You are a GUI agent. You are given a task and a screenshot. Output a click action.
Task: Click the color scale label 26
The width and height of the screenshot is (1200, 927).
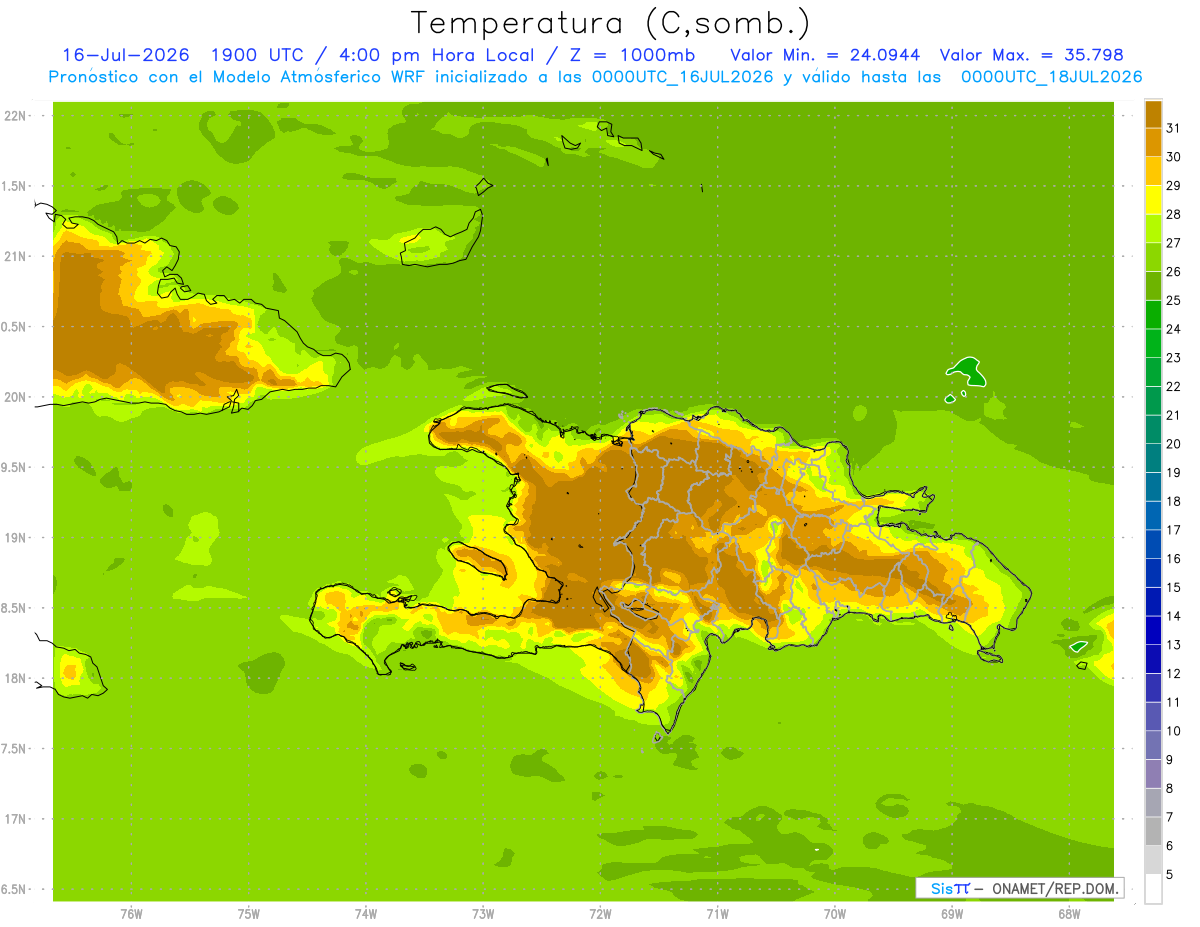pyautogui.click(x=1173, y=272)
